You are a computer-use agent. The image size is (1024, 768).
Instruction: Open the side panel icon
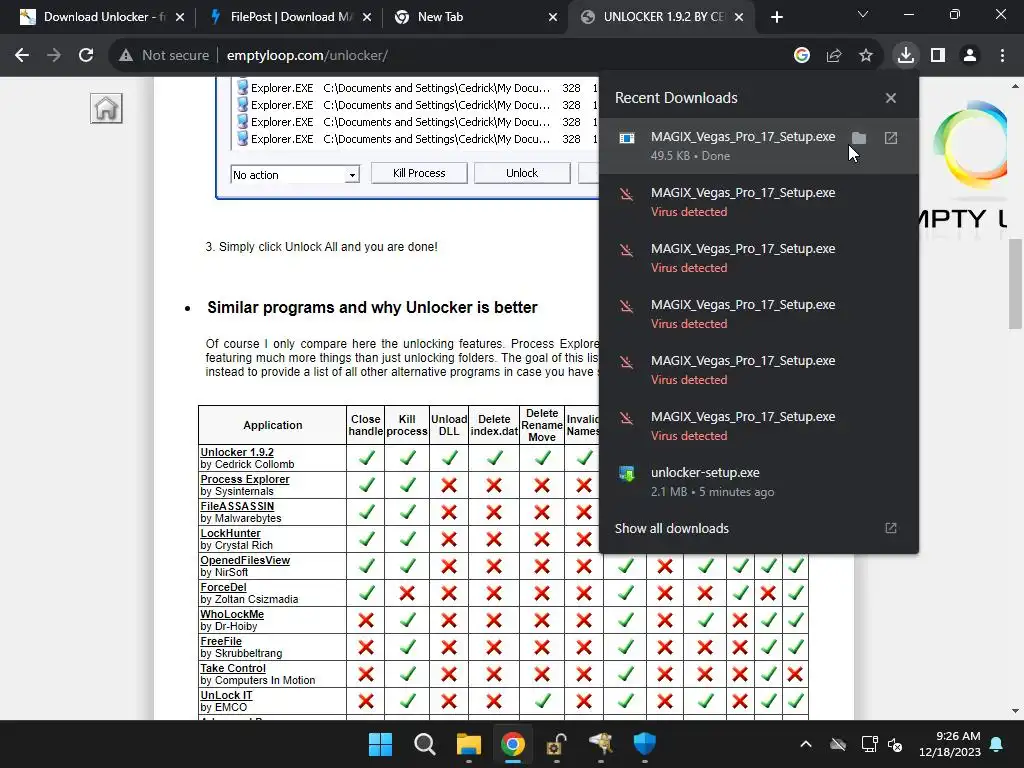(938, 56)
